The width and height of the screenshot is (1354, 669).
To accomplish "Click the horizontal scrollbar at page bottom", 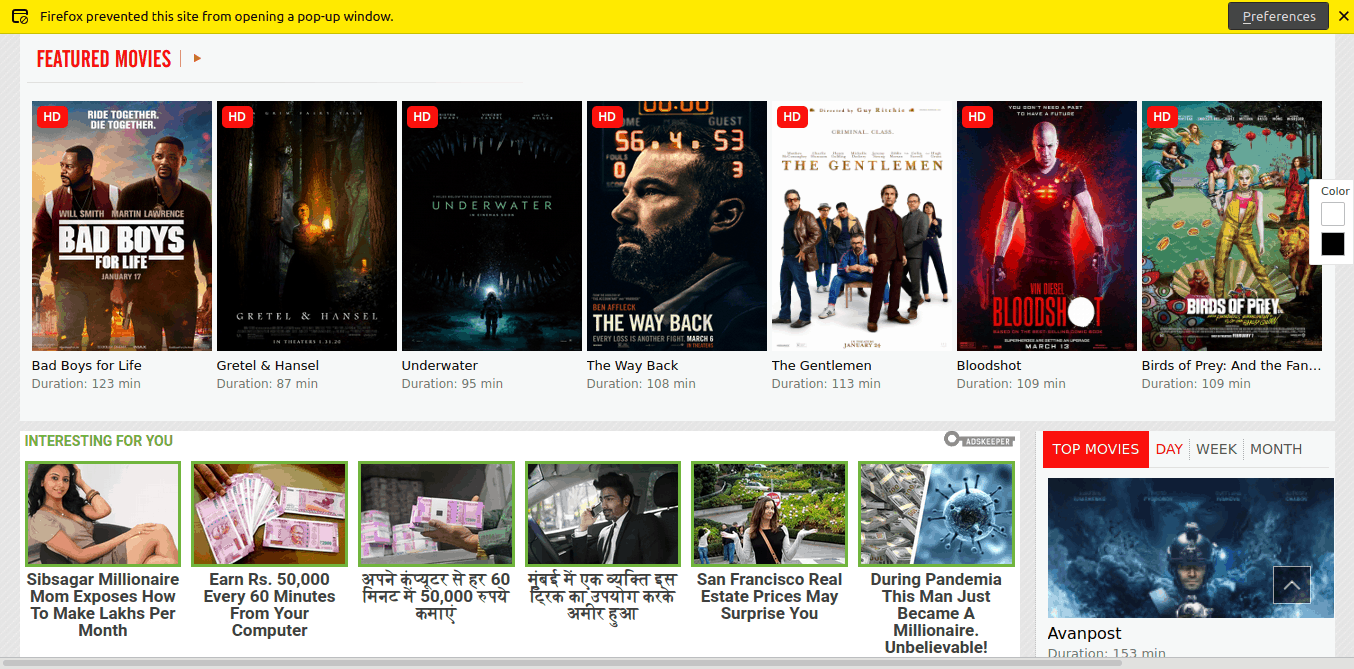I will pyautogui.click(x=560, y=662).
